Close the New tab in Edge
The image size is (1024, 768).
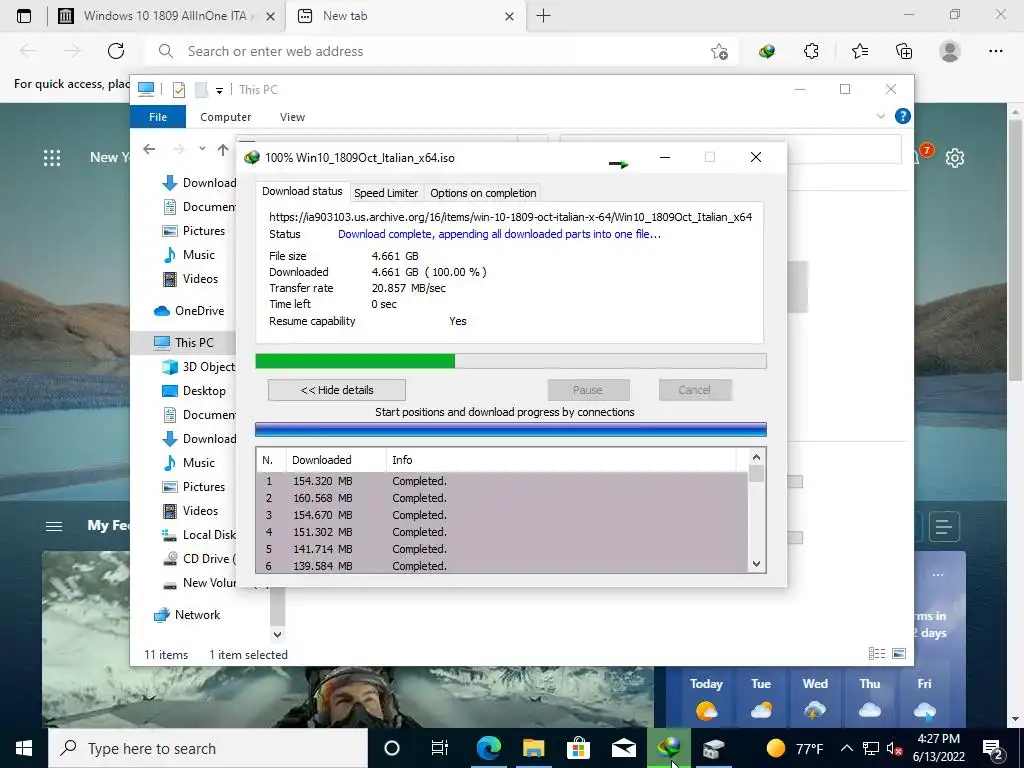coord(509,16)
